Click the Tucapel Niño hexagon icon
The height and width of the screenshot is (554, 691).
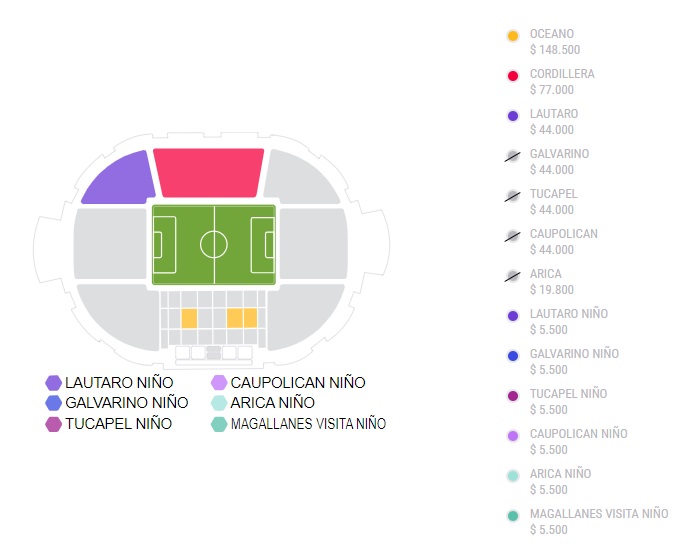[54, 424]
